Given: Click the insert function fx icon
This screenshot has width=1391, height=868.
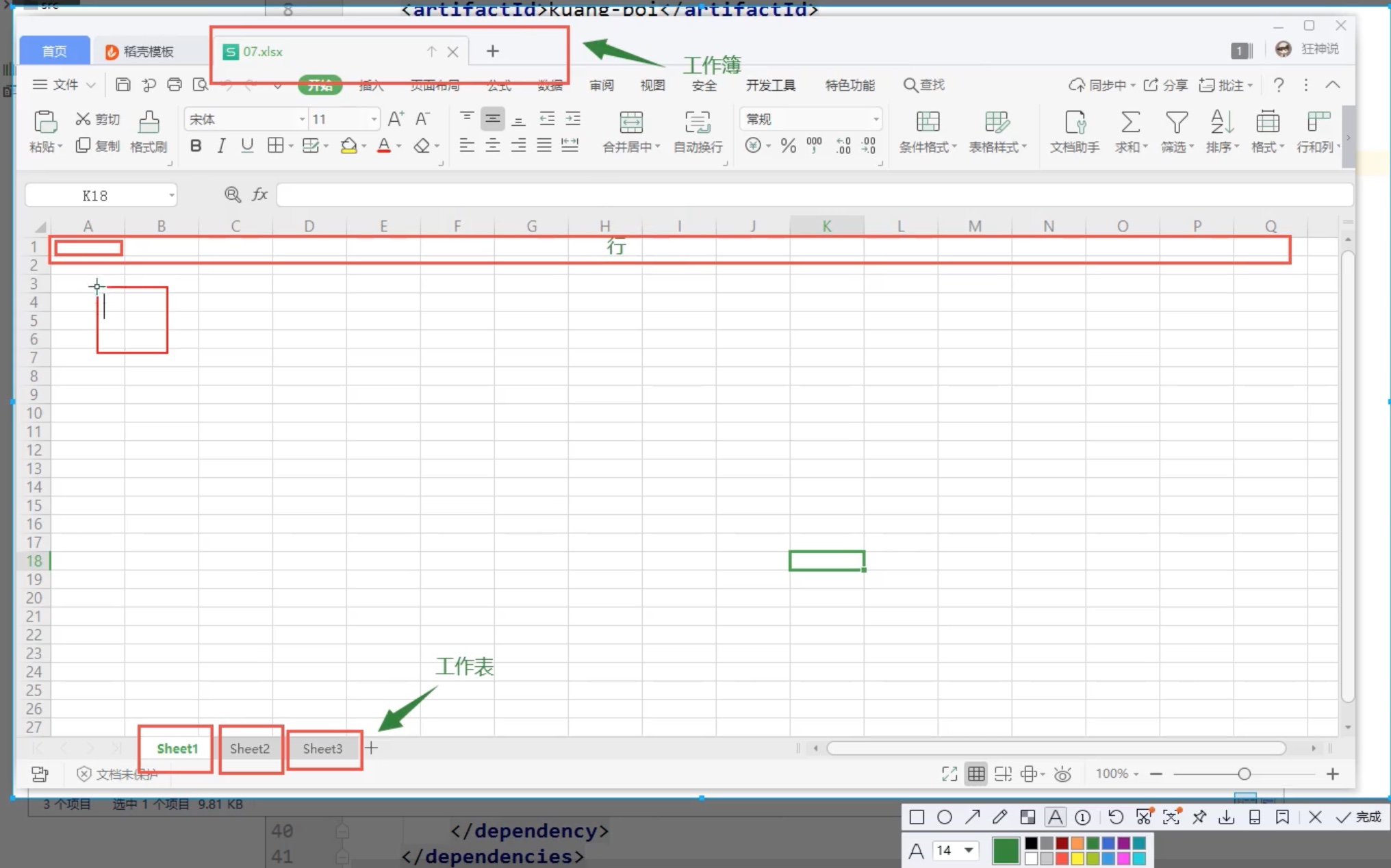Looking at the screenshot, I should click(x=259, y=195).
